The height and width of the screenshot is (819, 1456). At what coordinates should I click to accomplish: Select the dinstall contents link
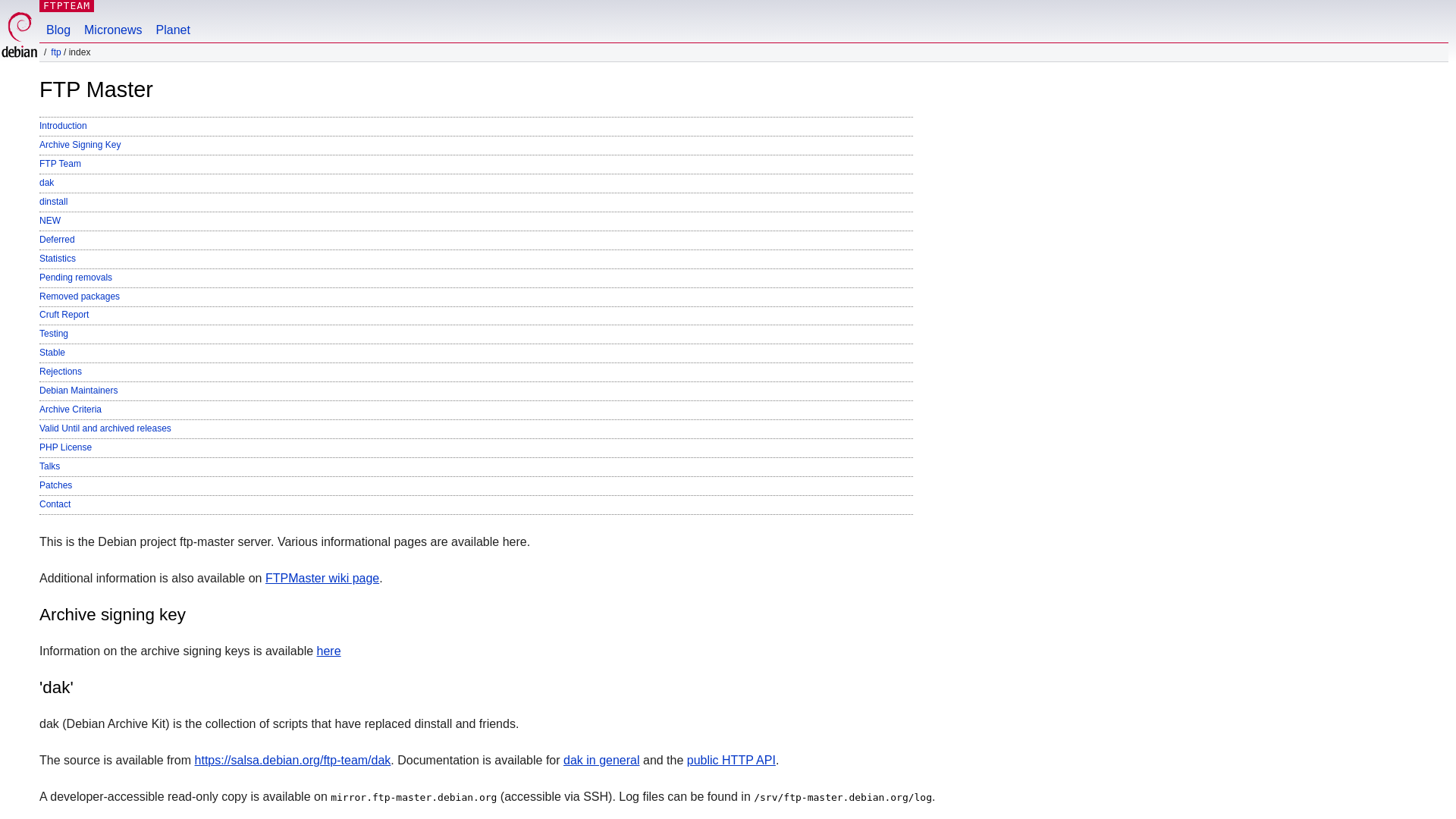coord(53,202)
